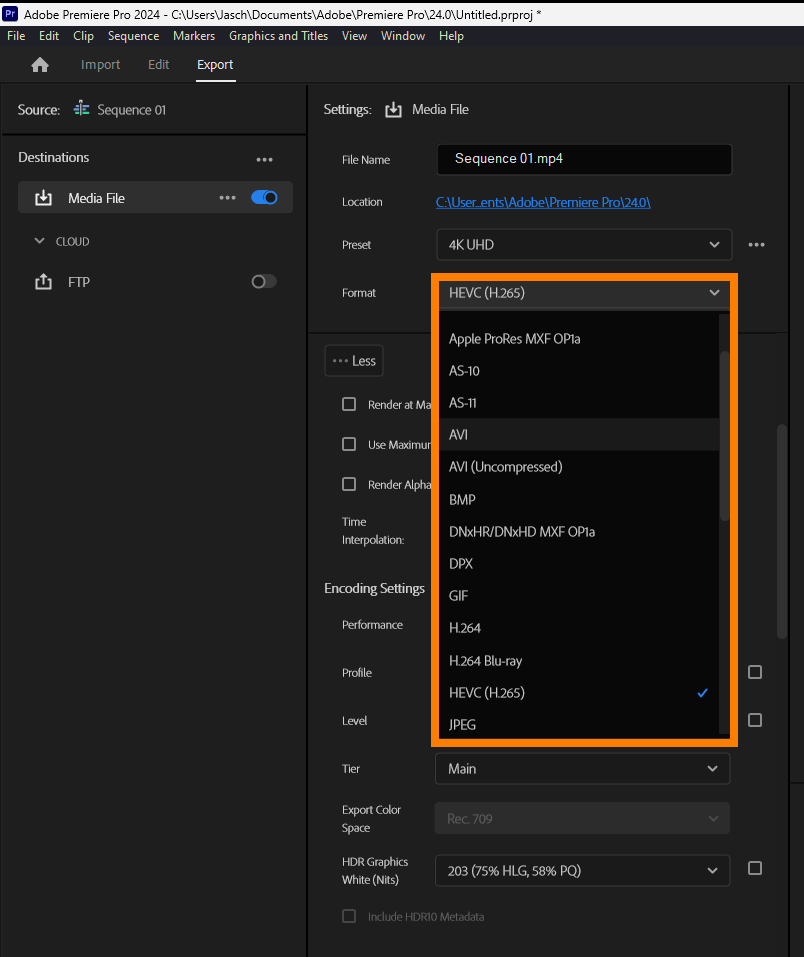Open the Sequence menu

pos(133,36)
